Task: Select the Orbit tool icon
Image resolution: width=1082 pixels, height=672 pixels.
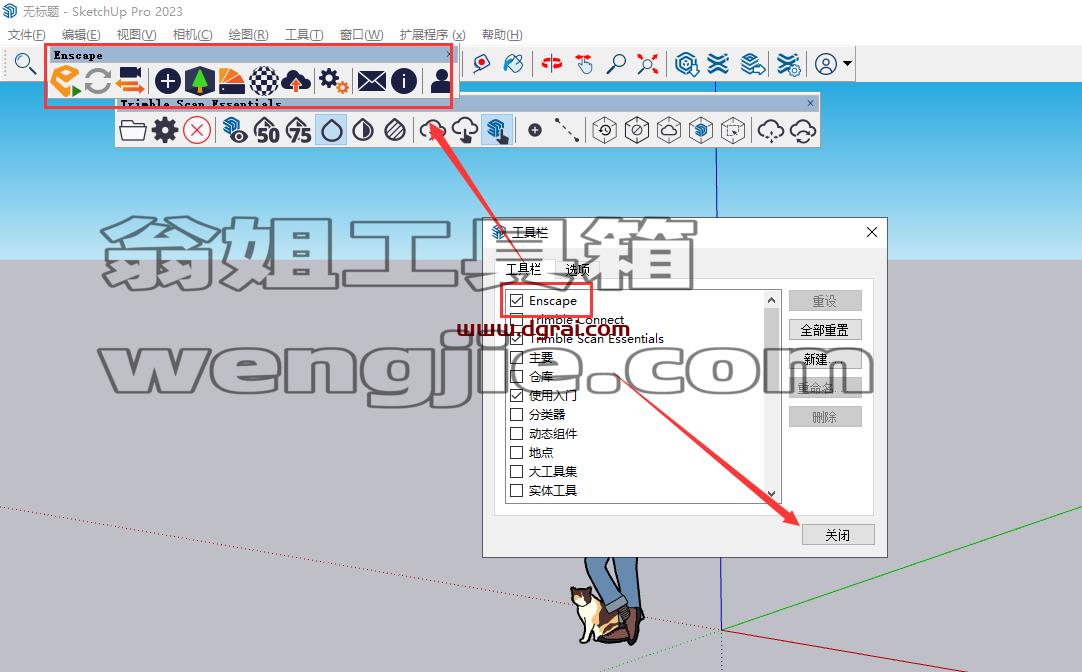Action: click(551, 64)
